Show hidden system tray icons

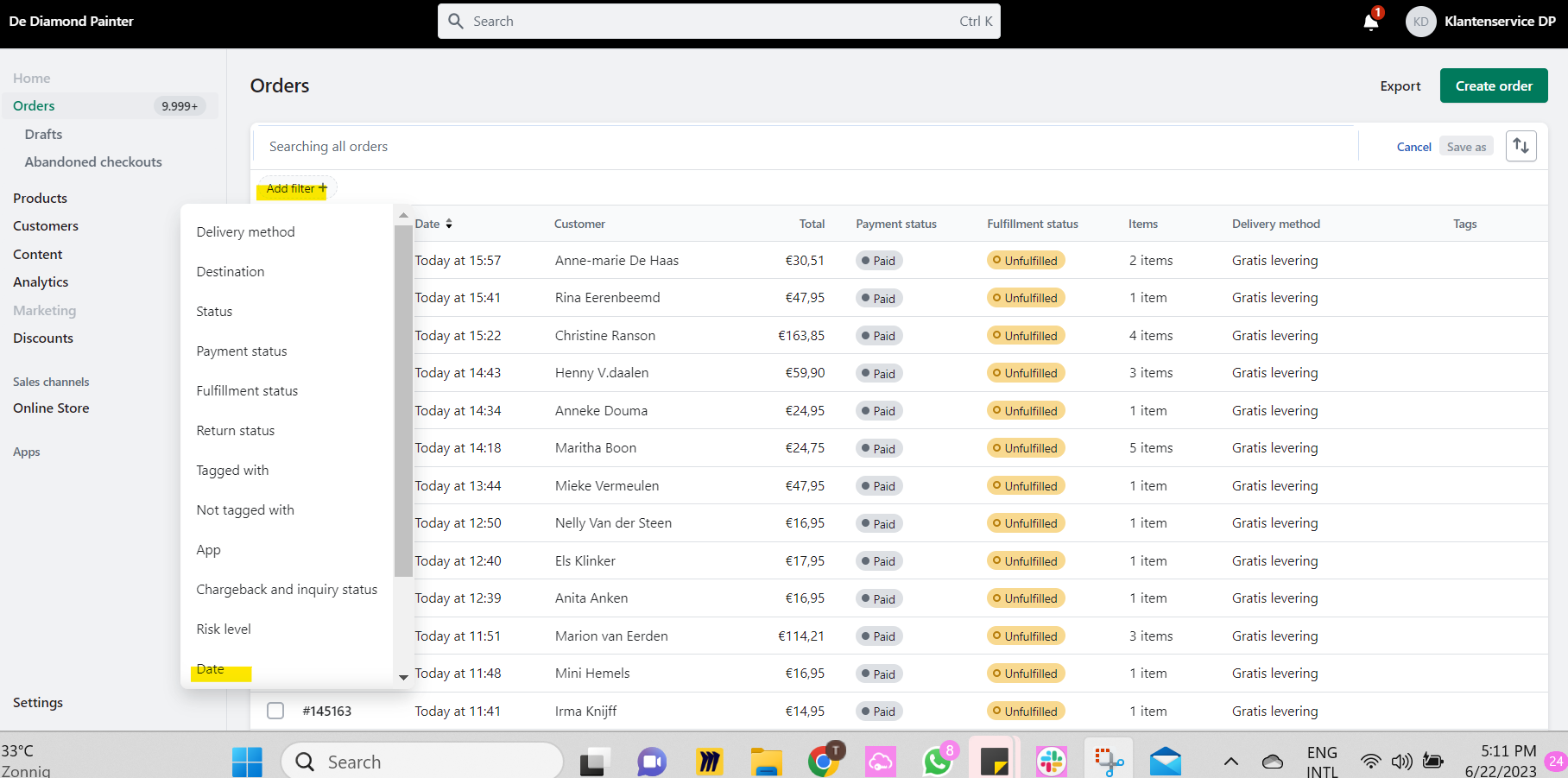click(1231, 762)
